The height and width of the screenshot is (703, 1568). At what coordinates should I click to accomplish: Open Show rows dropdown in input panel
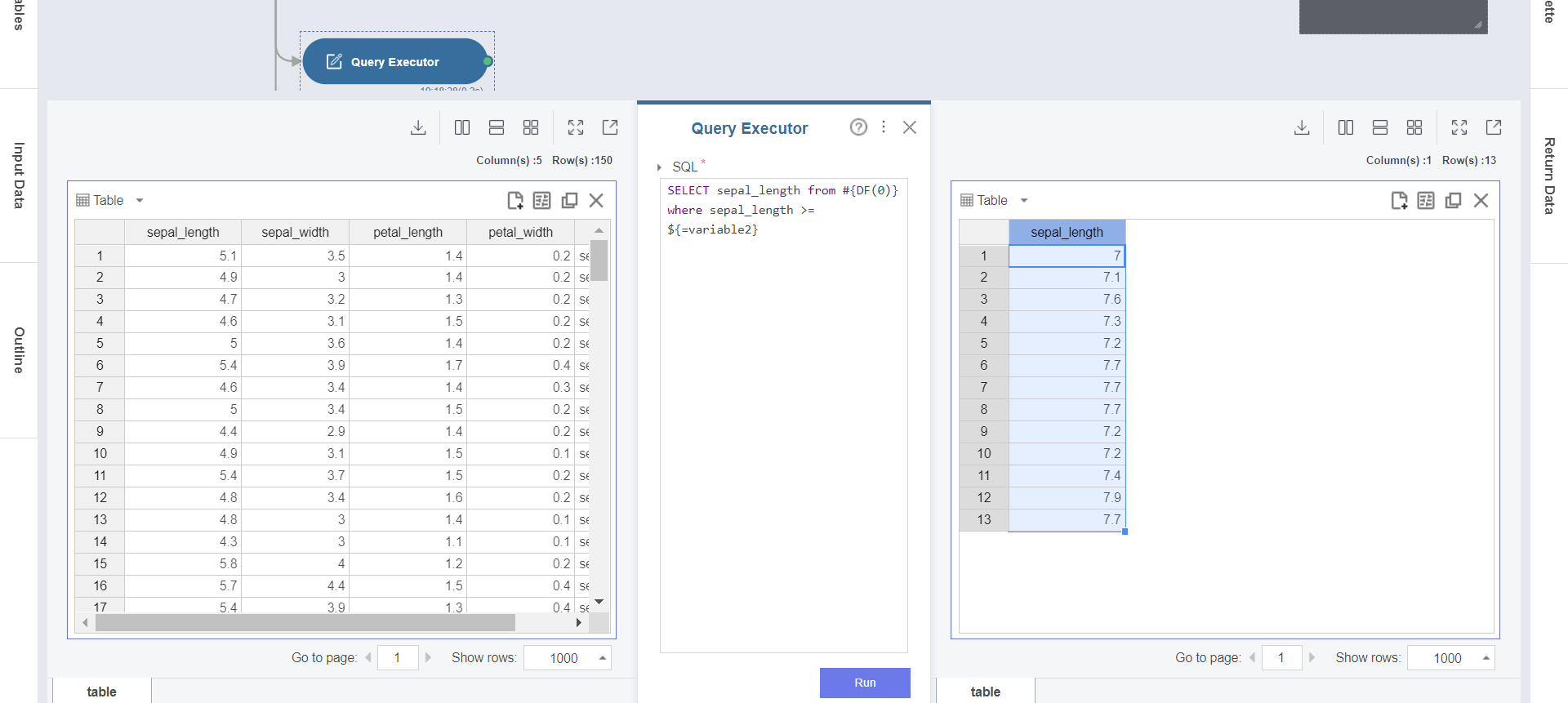(567, 658)
